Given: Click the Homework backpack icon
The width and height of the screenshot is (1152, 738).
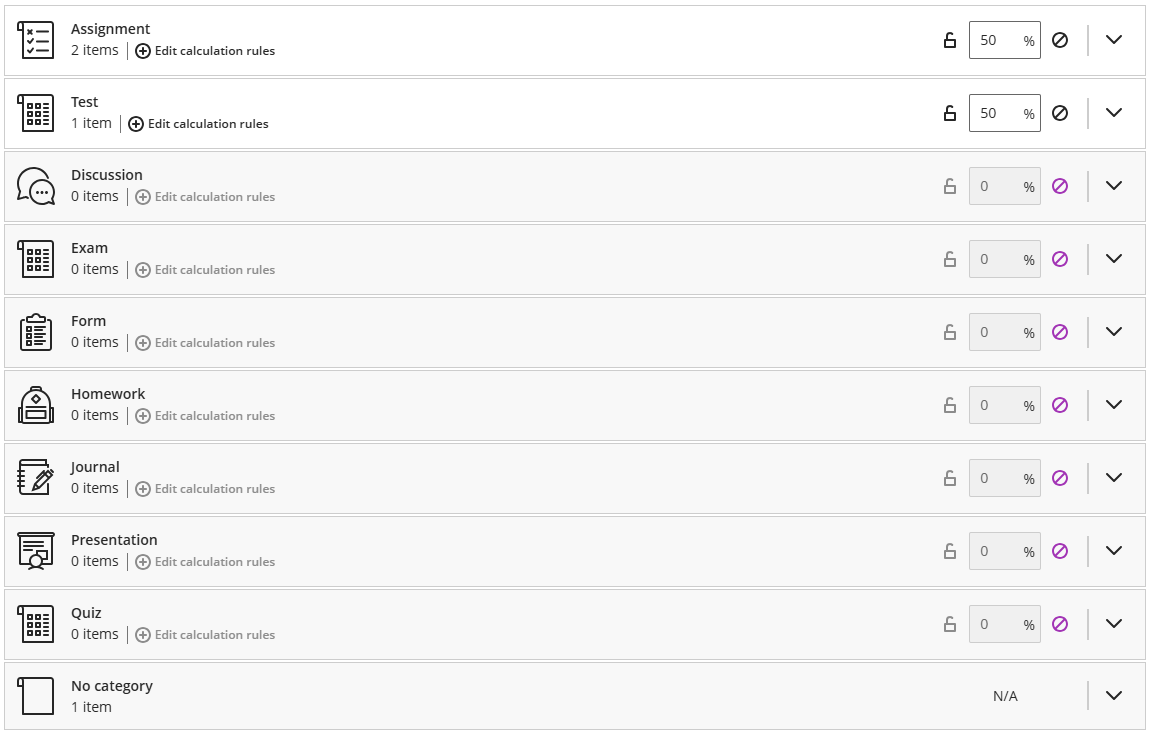Looking at the screenshot, I should tap(37, 405).
